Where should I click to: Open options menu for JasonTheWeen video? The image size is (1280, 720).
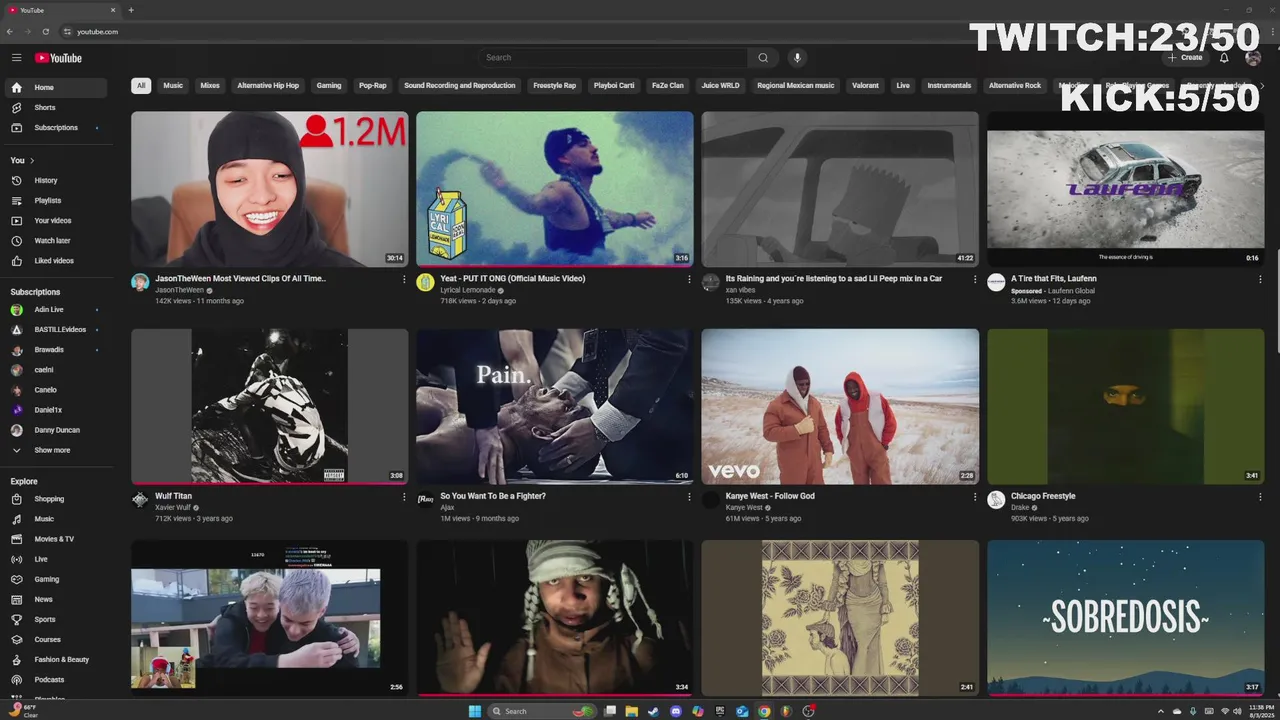point(404,279)
